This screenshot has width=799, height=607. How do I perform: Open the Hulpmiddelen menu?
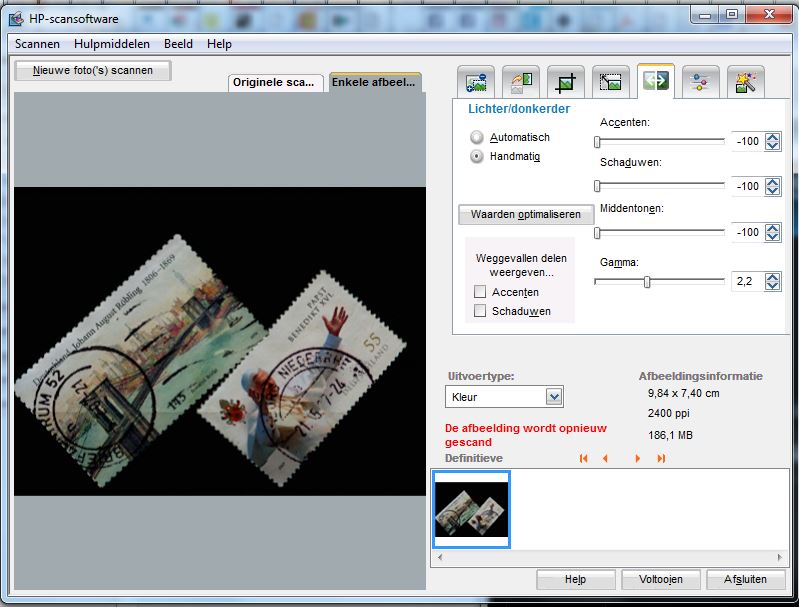(x=112, y=44)
